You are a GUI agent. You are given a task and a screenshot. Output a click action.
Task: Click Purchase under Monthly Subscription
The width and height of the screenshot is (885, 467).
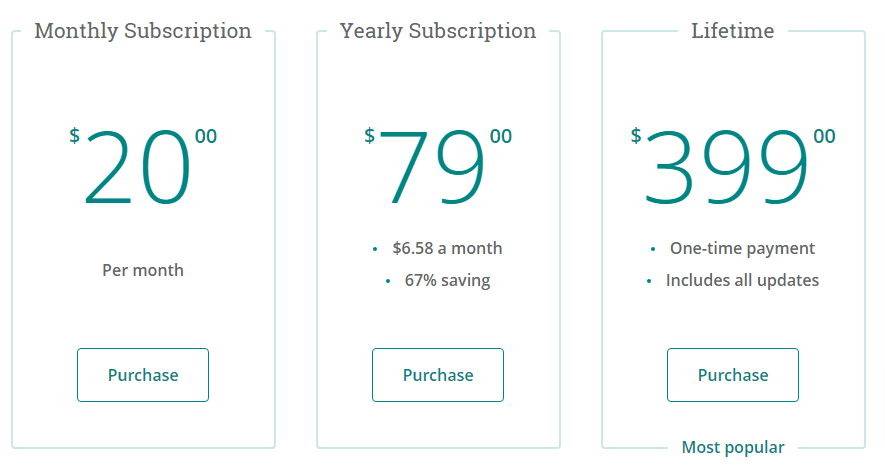point(143,375)
